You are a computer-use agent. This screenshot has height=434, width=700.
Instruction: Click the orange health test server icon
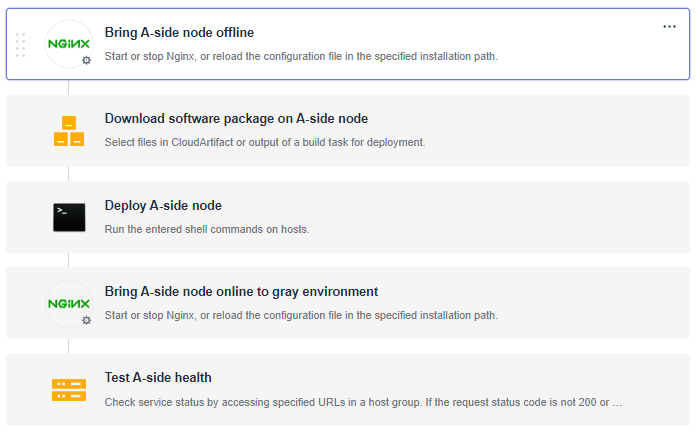69,390
